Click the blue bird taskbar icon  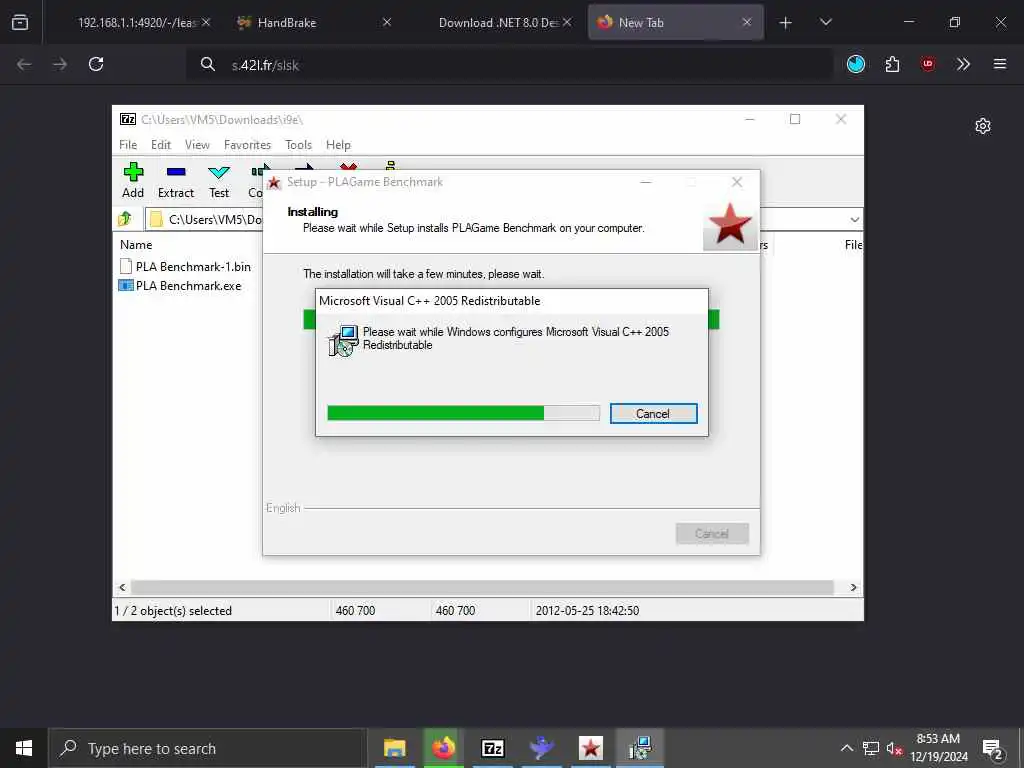[x=541, y=748]
